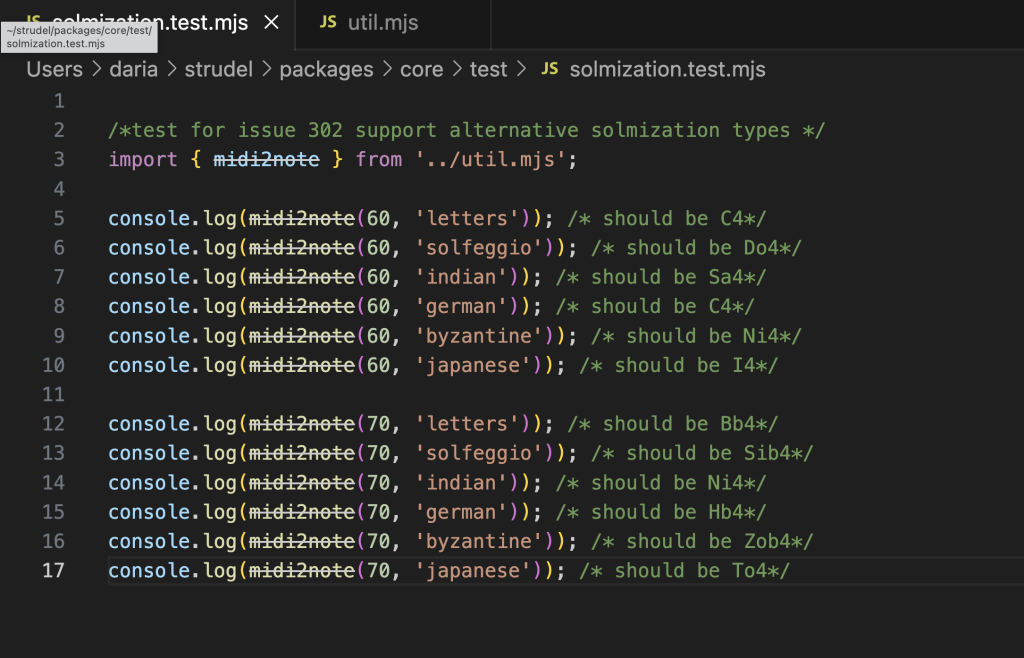Viewport: 1024px width, 658px height.
Task: Click the from keyword on line 3
Action: tap(379, 159)
